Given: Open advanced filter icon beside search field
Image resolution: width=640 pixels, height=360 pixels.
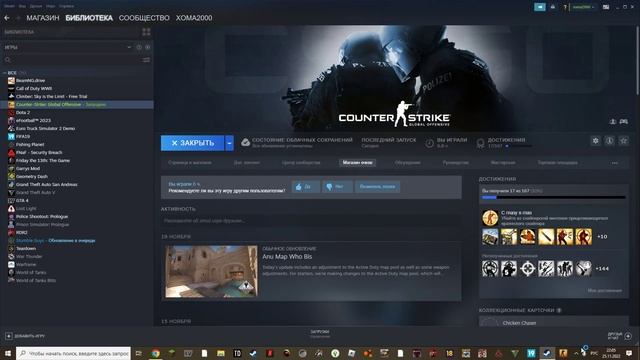Looking at the screenshot, I should 146,60.
